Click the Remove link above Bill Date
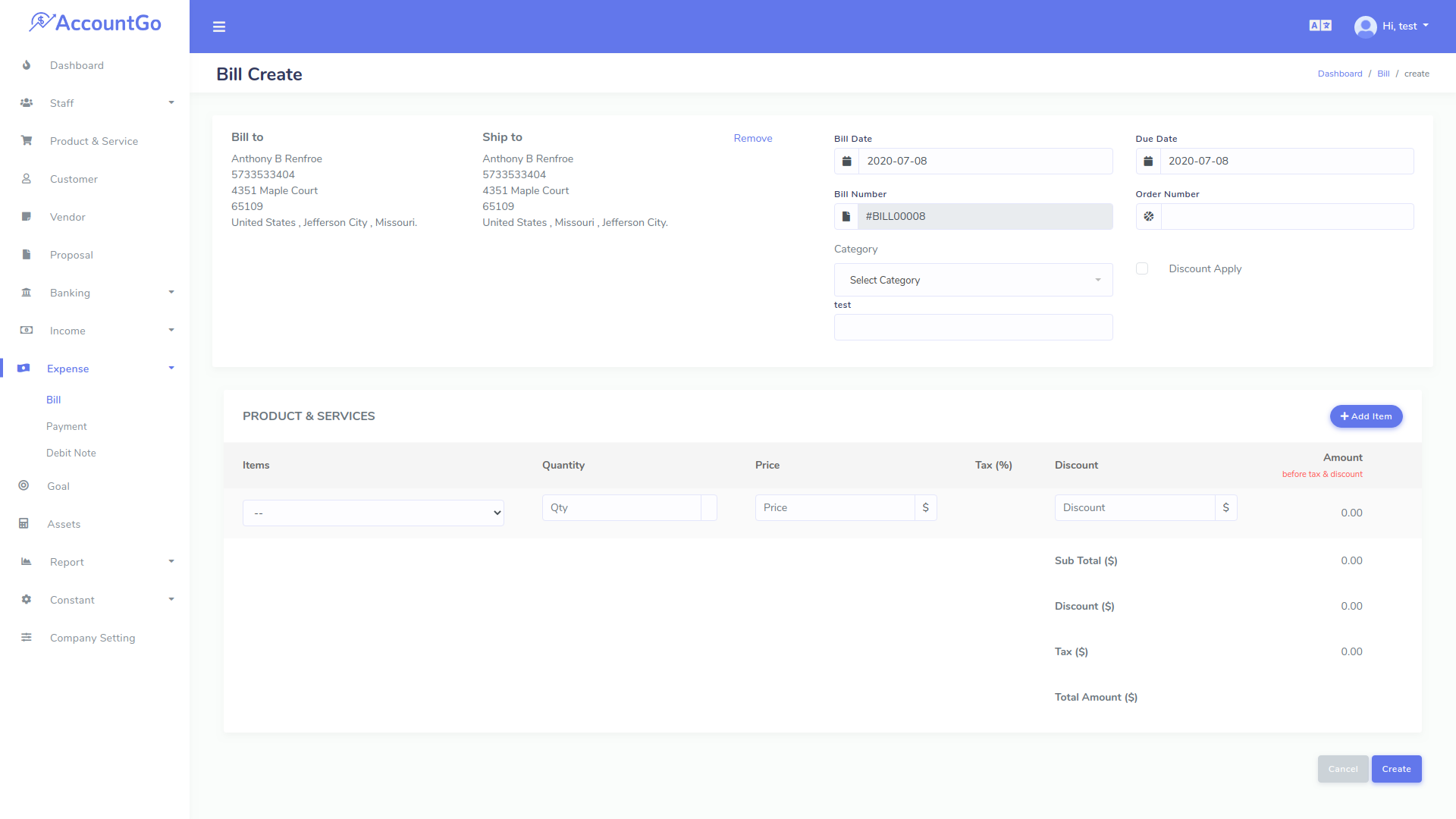1456x819 pixels. [752, 138]
